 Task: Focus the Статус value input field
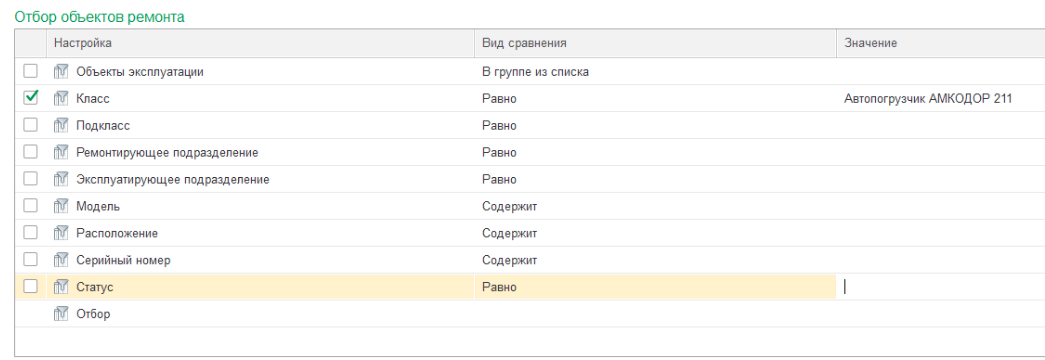941,287
